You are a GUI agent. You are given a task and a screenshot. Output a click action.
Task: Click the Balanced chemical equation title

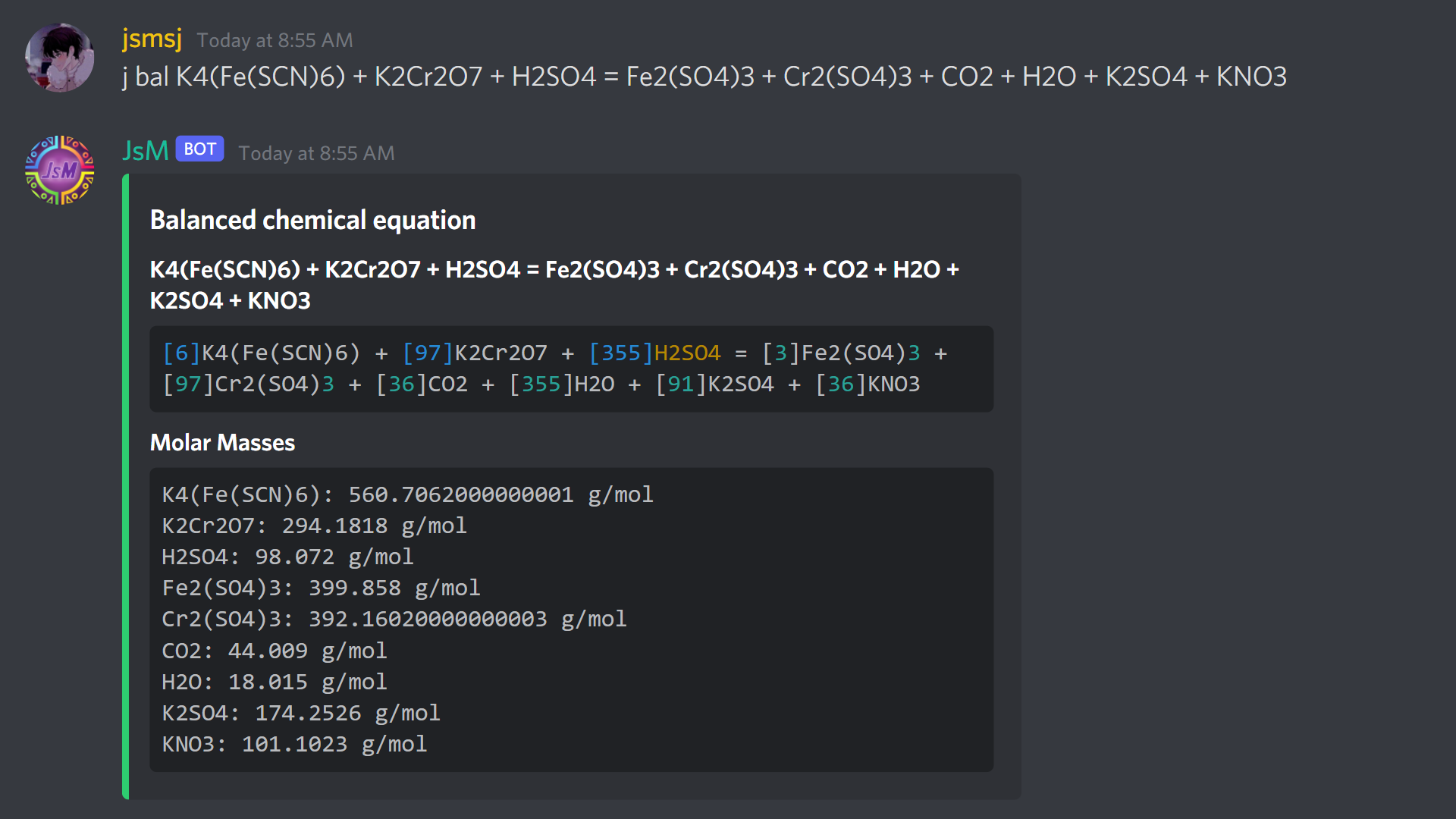coord(312,220)
